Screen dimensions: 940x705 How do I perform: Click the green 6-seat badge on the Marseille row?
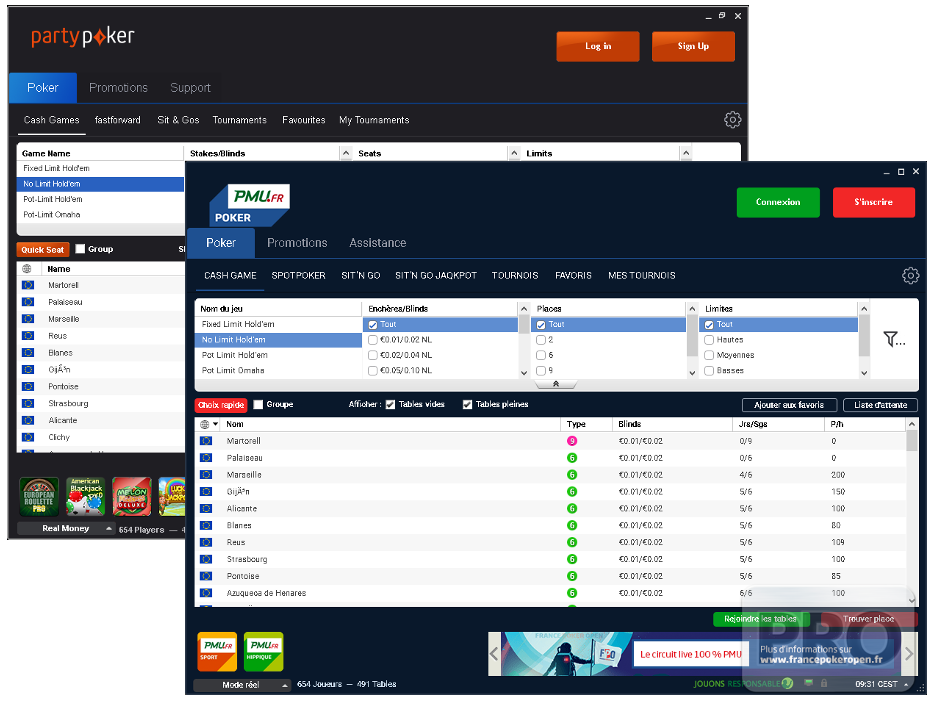(572, 475)
